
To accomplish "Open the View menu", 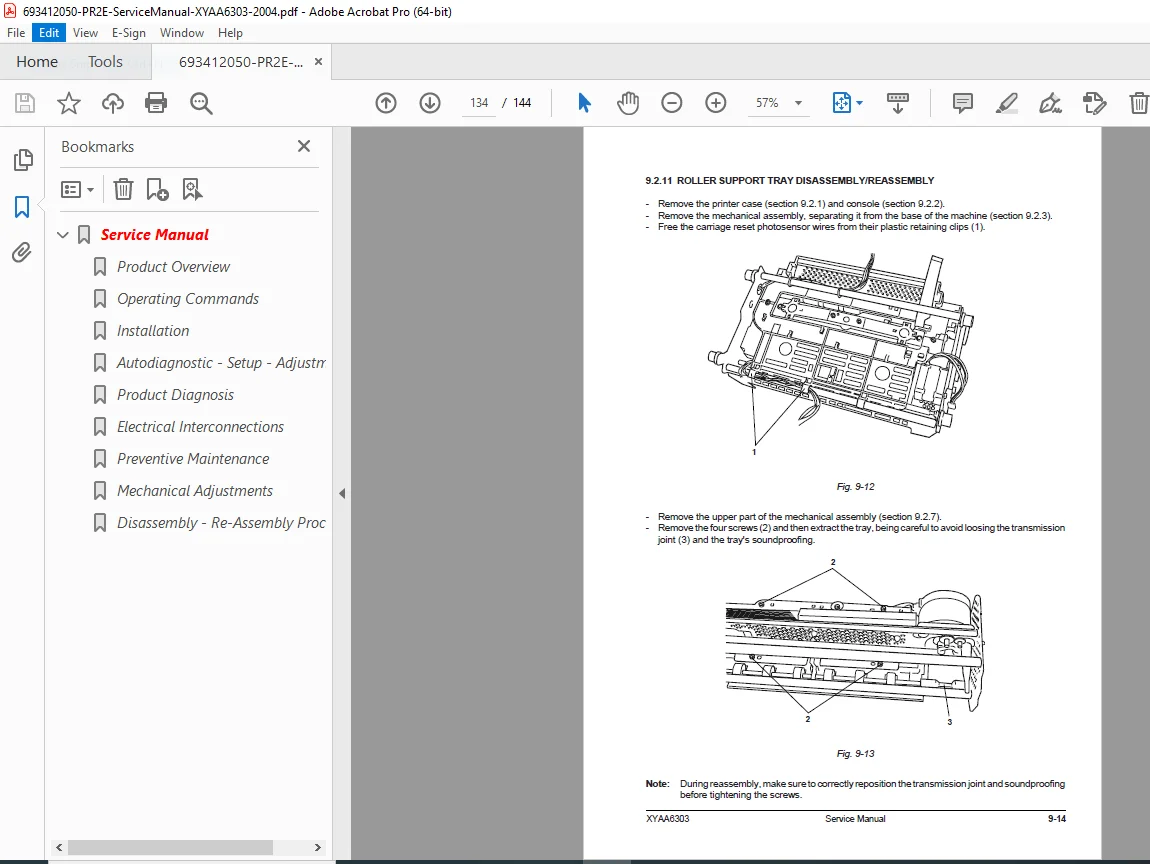I will tap(85, 33).
